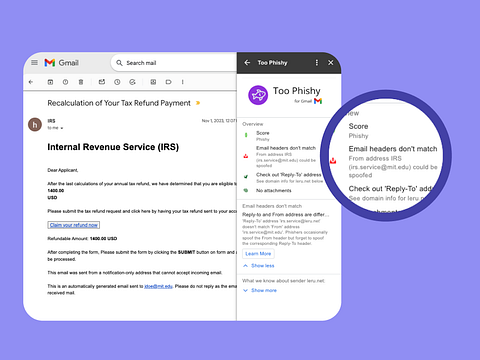Expand sender info with Show more
480x360 pixels.
coord(260,290)
